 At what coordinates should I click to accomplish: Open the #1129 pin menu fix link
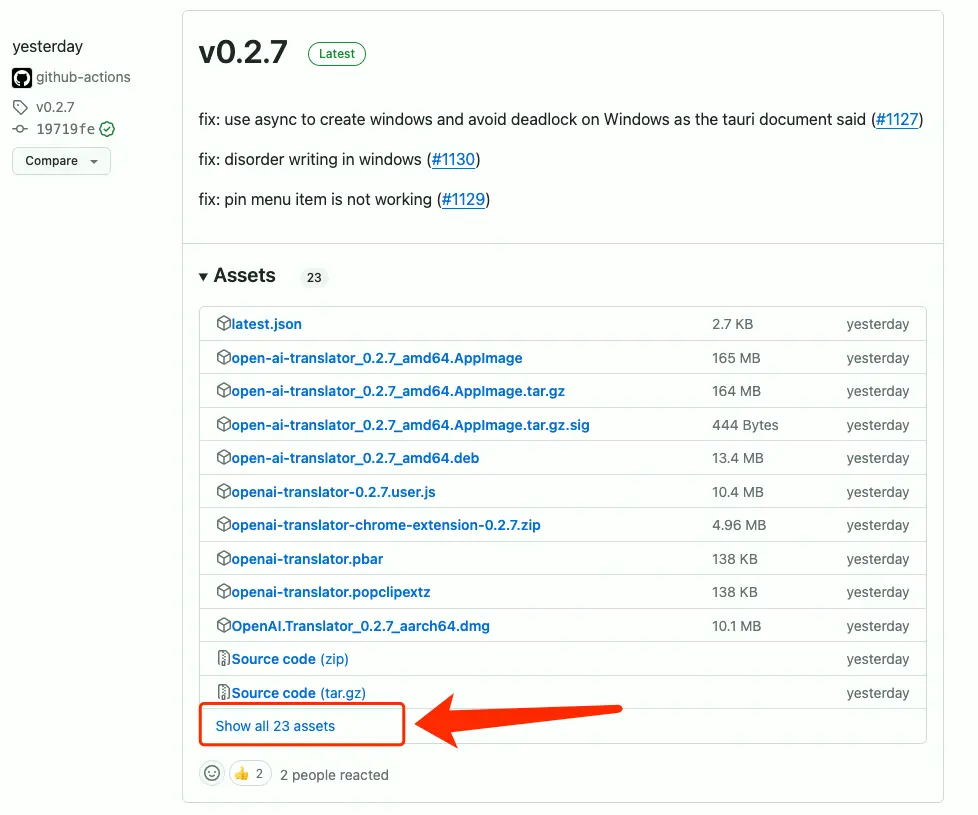(463, 199)
